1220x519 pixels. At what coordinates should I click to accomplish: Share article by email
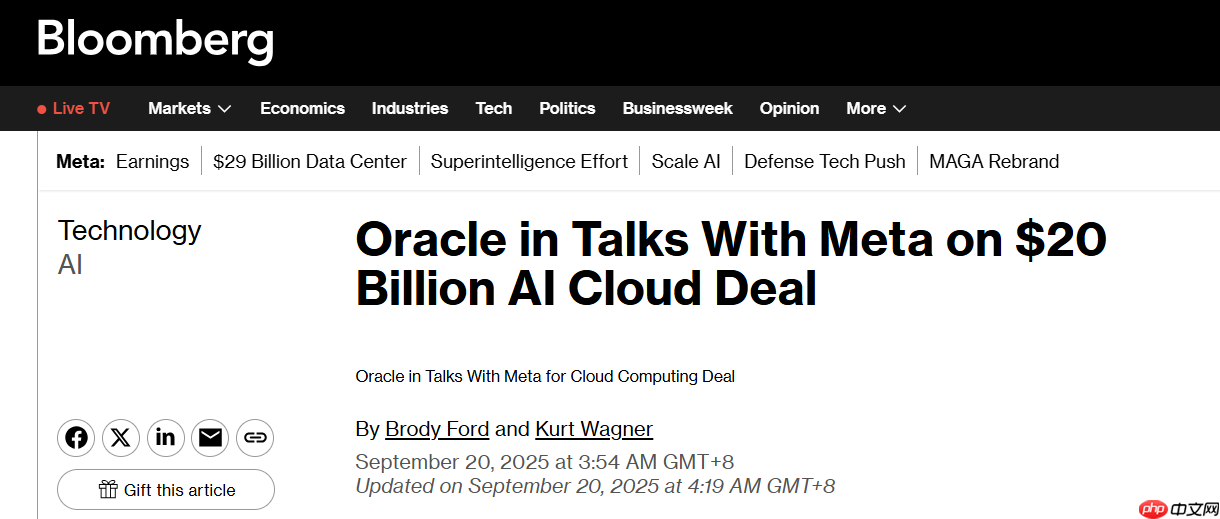[210, 438]
